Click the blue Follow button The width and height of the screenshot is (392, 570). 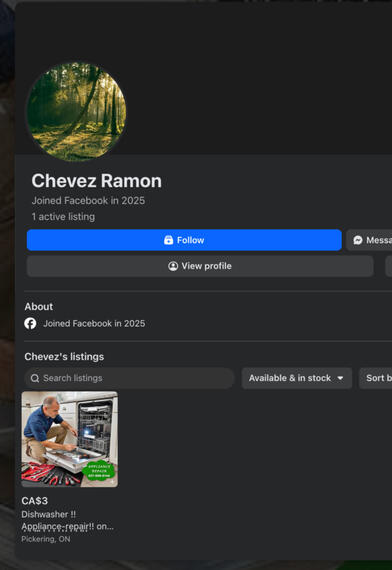[x=184, y=240]
